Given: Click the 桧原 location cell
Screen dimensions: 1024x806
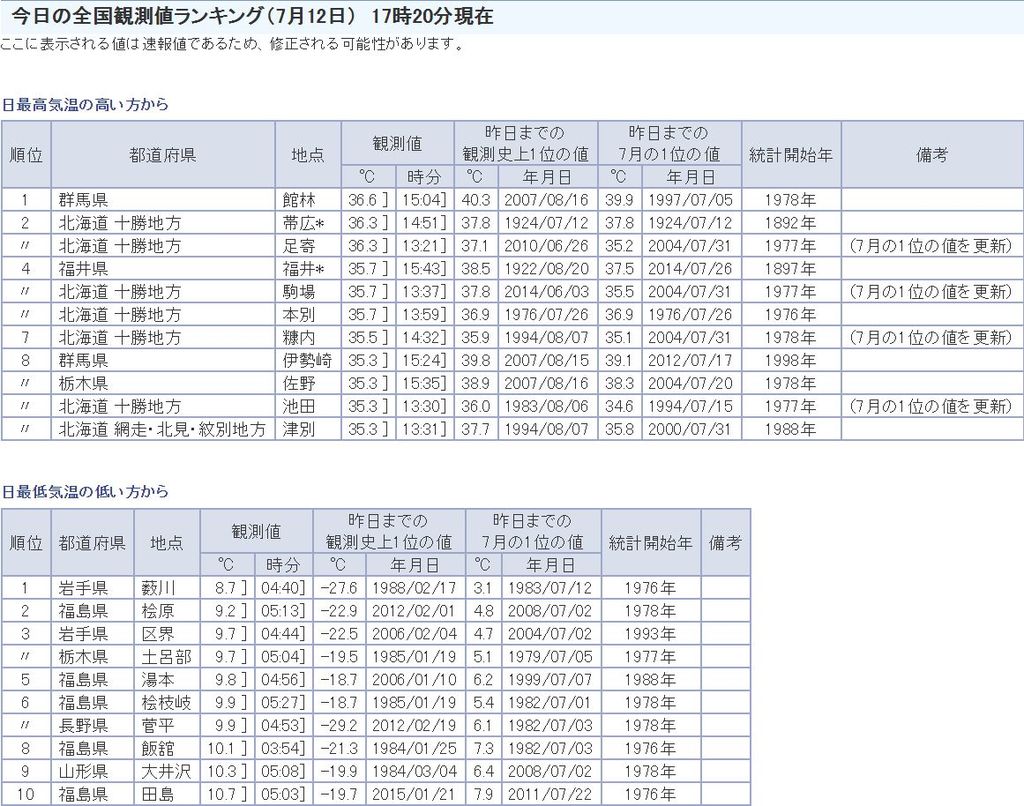Looking at the screenshot, I should point(158,611).
